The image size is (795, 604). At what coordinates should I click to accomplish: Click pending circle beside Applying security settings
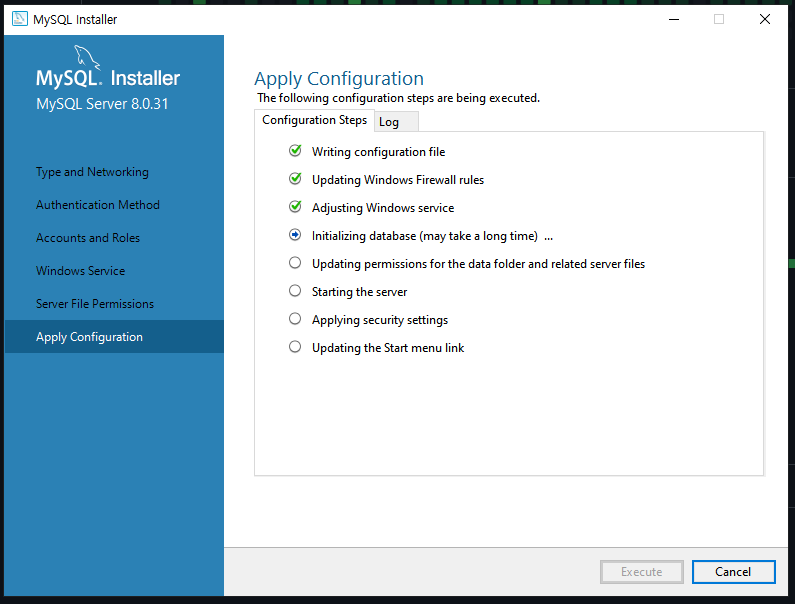click(x=295, y=318)
